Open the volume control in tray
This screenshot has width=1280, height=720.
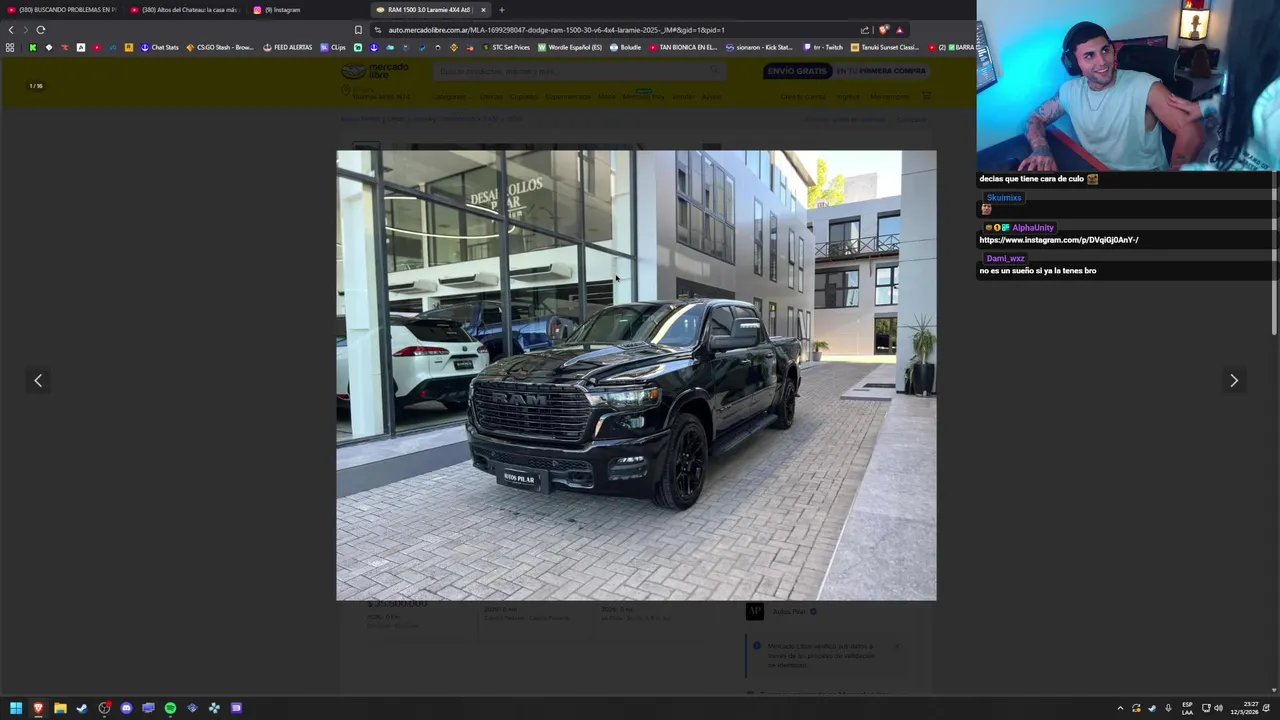1218,708
